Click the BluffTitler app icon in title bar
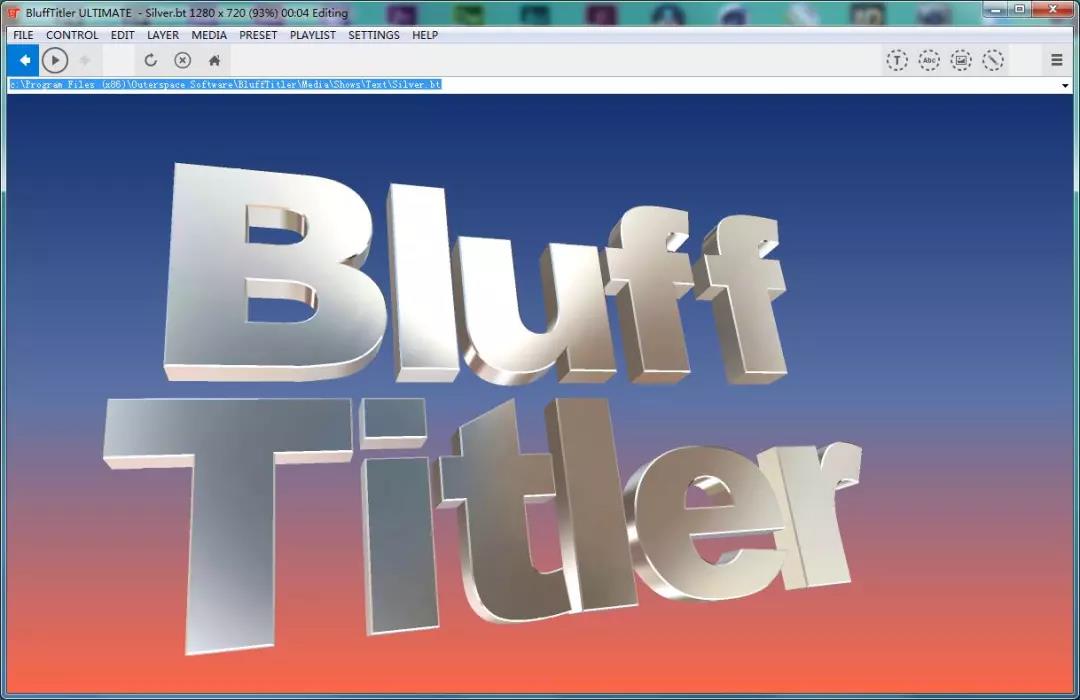 pos(12,12)
